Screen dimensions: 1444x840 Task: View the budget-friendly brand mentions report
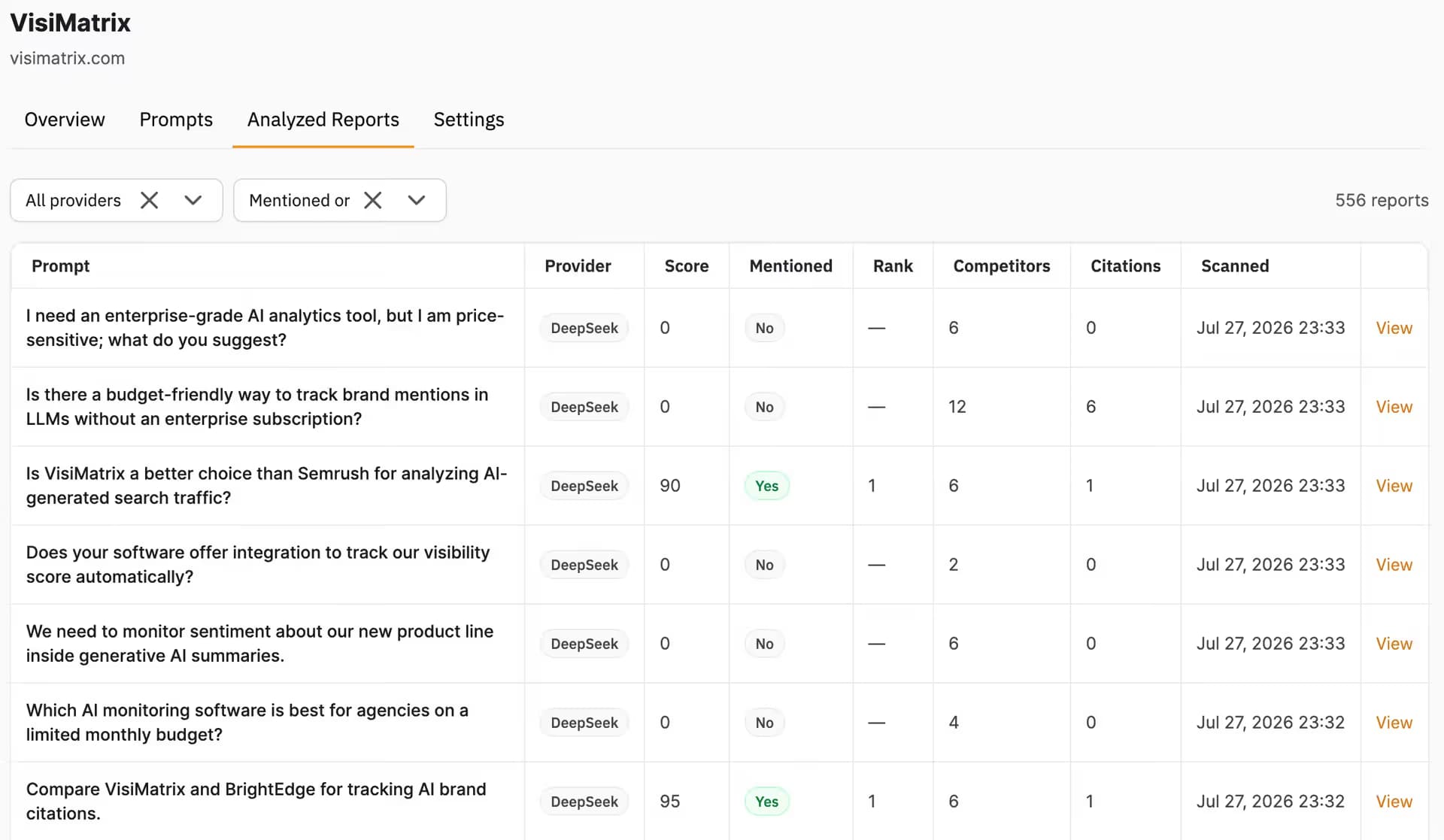click(x=1394, y=407)
